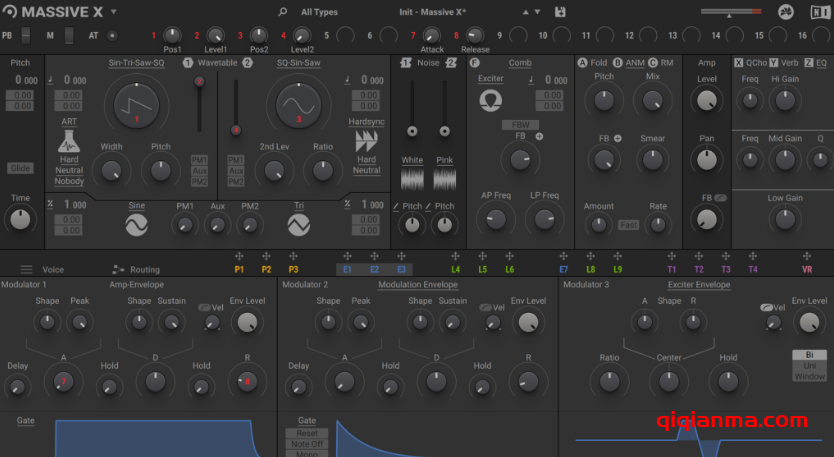Toggle Vel switch in Modulator 3

[x=766, y=308]
